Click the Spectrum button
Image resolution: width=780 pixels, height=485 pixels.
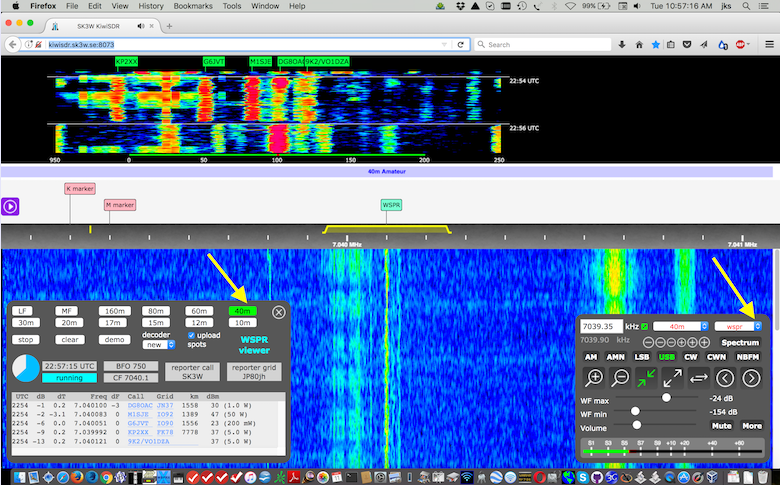pos(739,341)
